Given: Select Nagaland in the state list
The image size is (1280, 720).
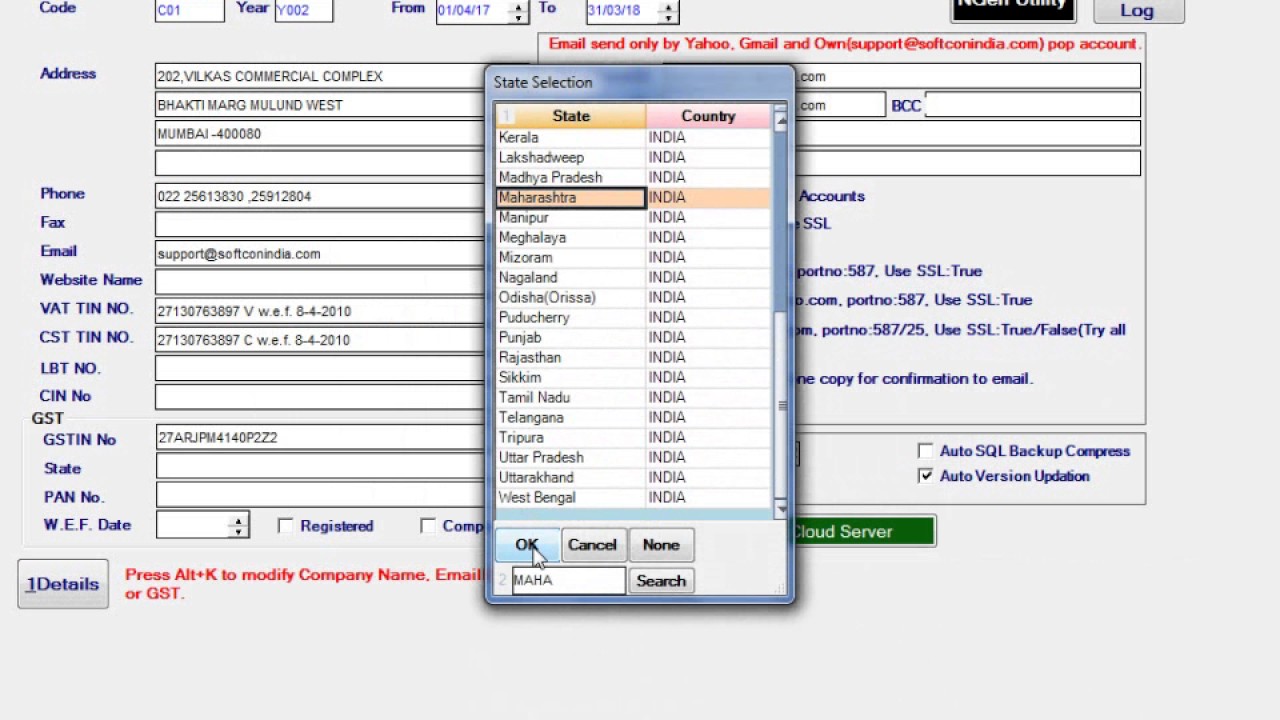Looking at the screenshot, I should [571, 277].
